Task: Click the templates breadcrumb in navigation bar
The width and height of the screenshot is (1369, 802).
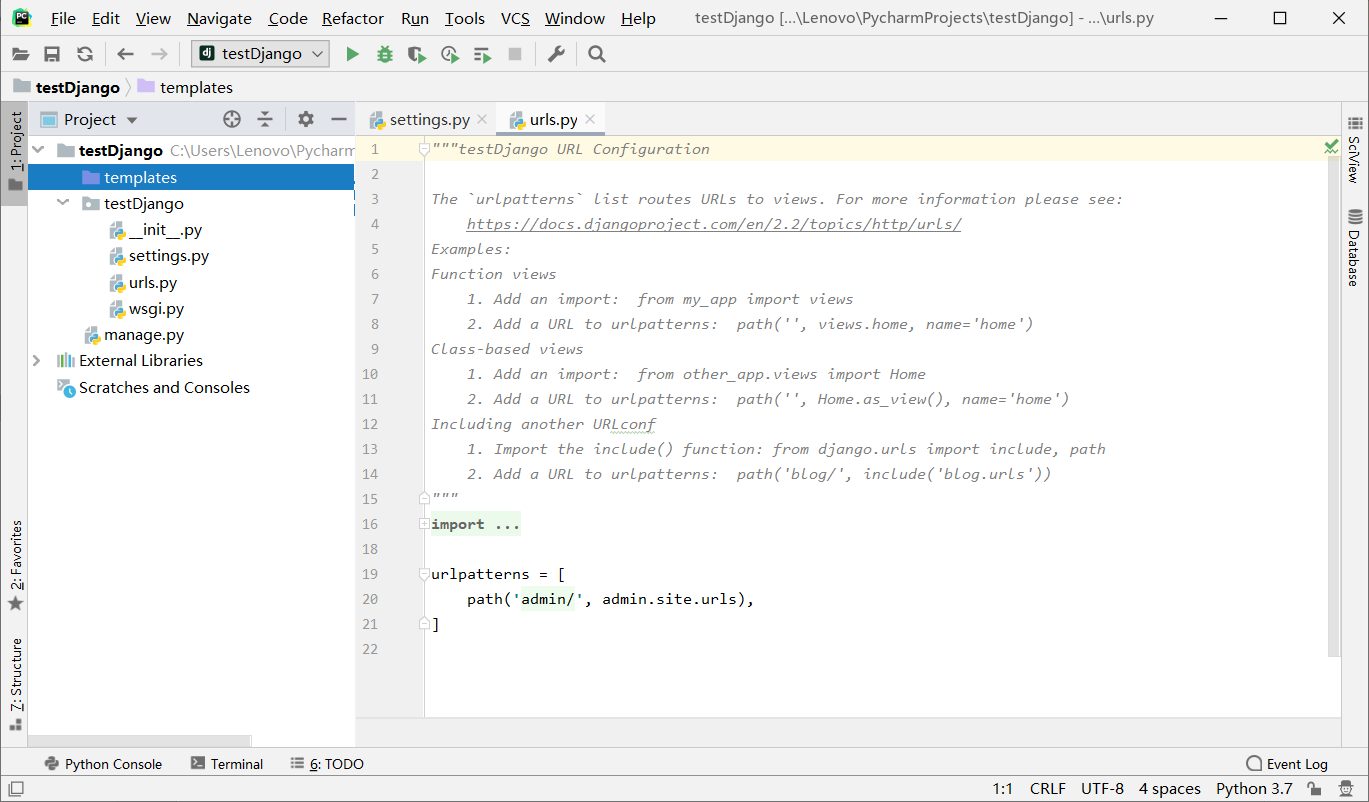Action: click(x=185, y=87)
